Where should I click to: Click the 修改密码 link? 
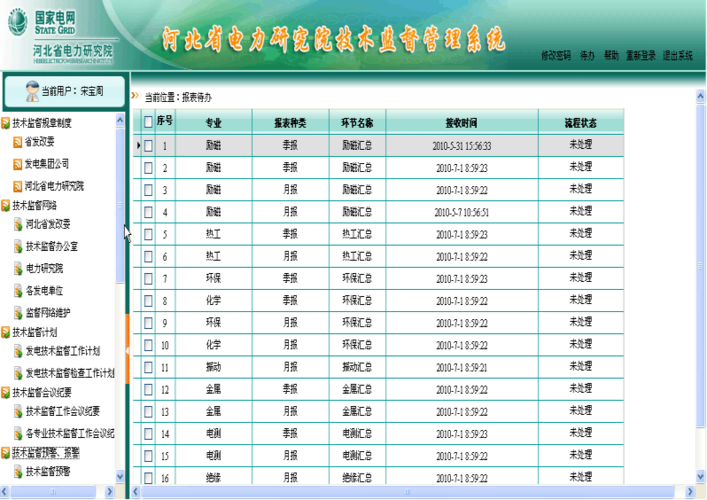555,56
